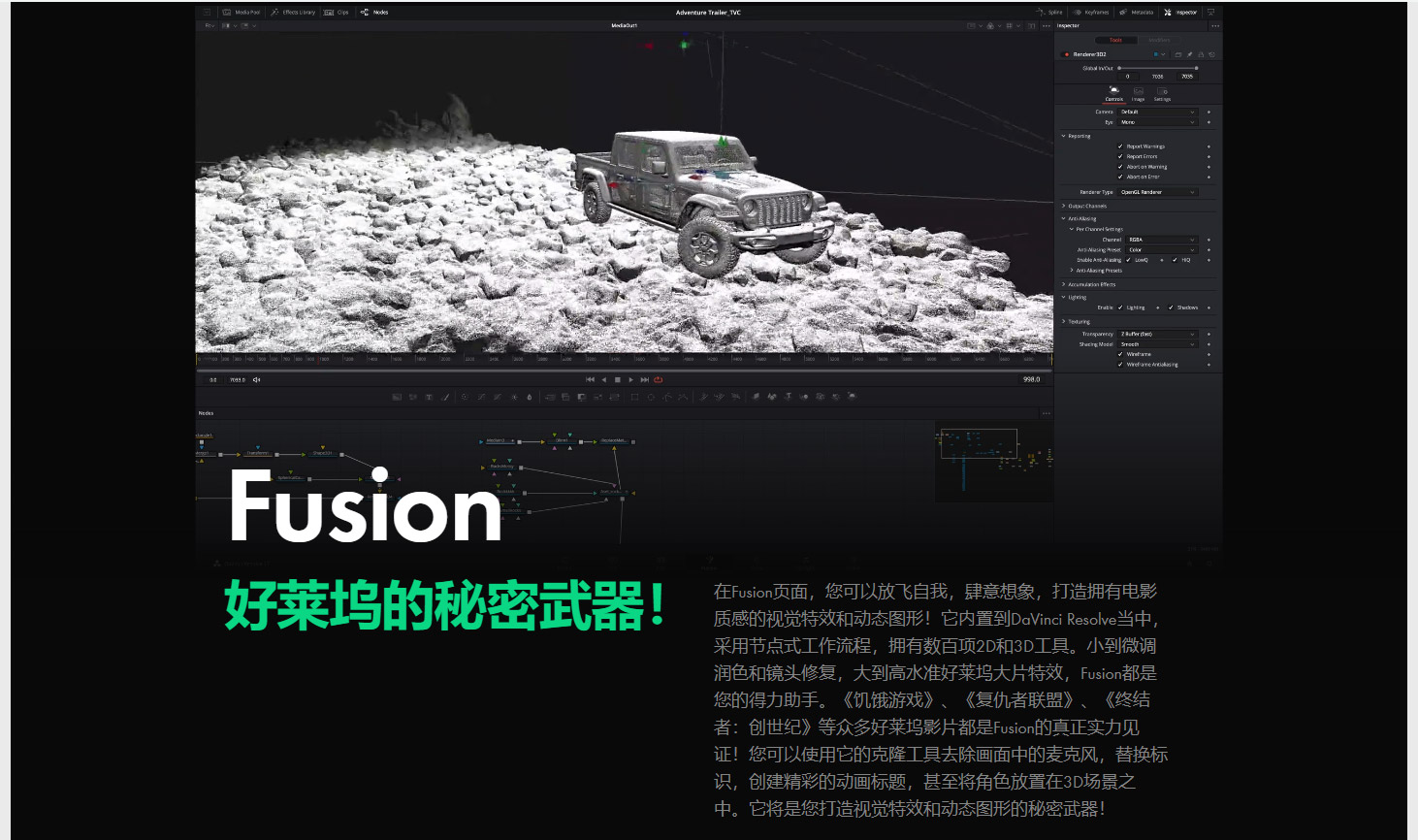Image resolution: width=1418 pixels, height=840 pixels.
Task: Collapse Per Channel Settings subsection
Action: tap(1072, 229)
